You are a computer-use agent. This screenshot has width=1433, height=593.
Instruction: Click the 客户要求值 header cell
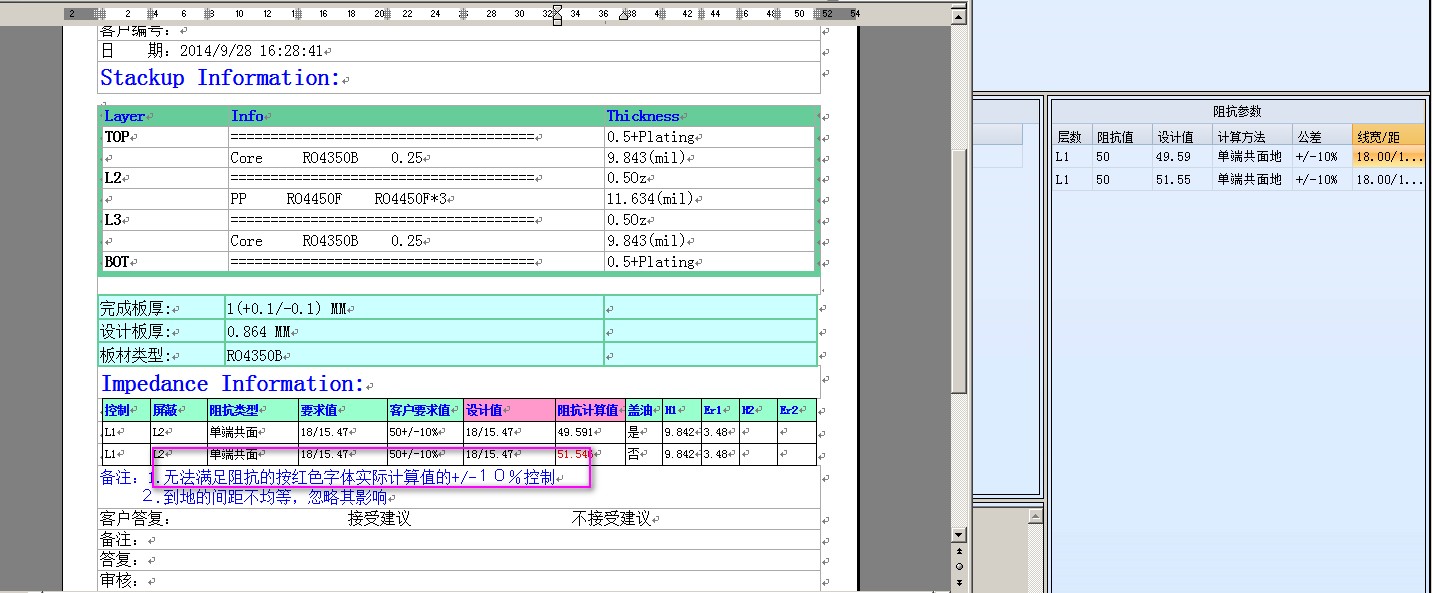[424, 410]
